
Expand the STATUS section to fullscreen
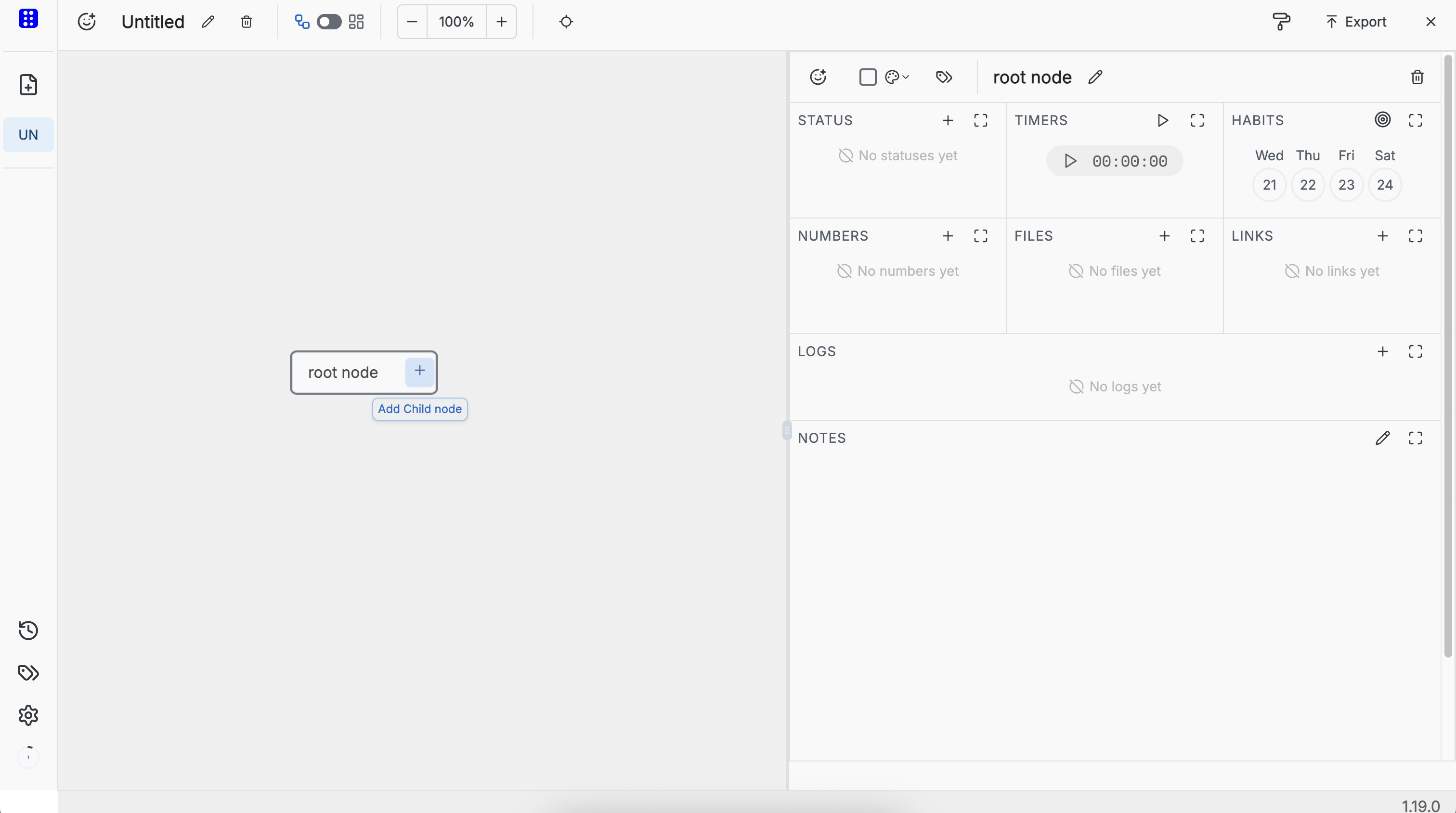pos(981,120)
